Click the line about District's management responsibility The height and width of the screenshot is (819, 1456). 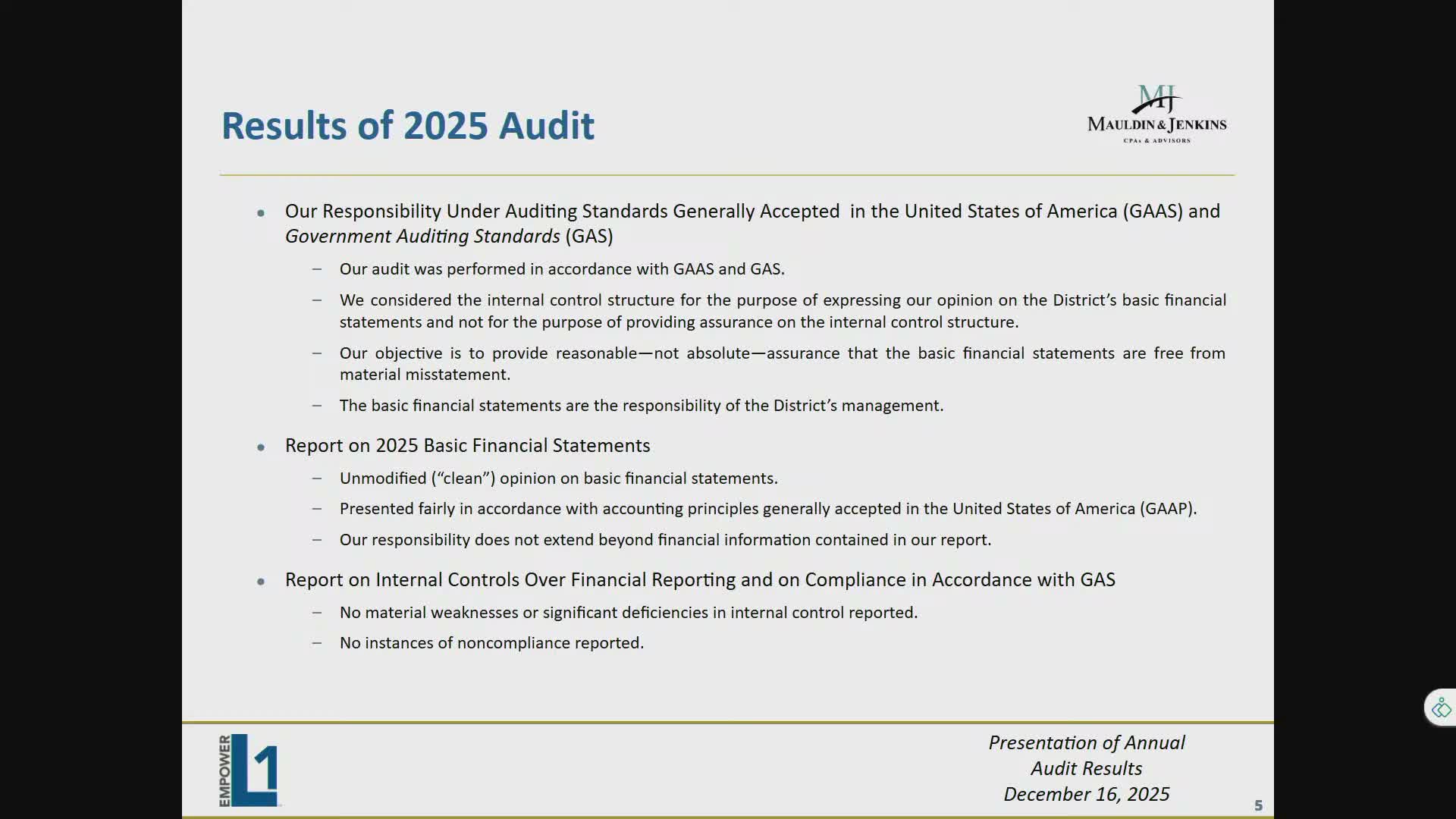click(x=641, y=406)
